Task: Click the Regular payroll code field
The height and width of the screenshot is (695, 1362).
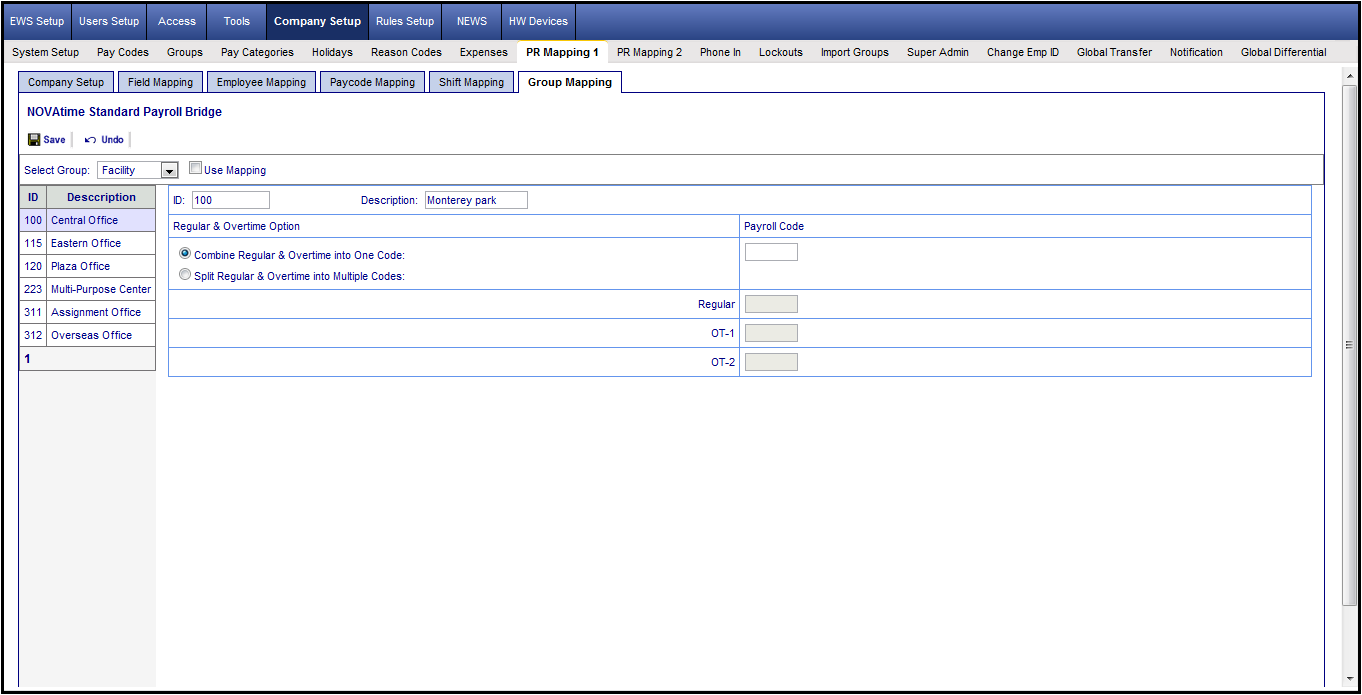Action: pyautogui.click(x=772, y=304)
